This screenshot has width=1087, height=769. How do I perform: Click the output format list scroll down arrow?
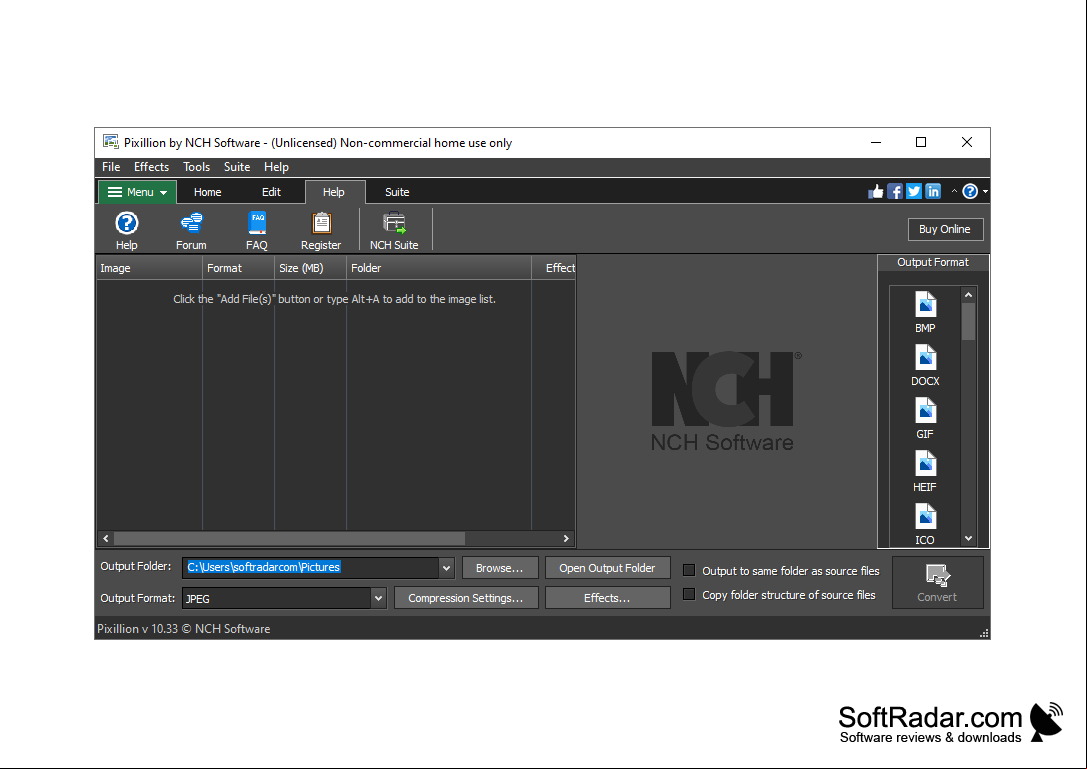click(x=968, y=538)
